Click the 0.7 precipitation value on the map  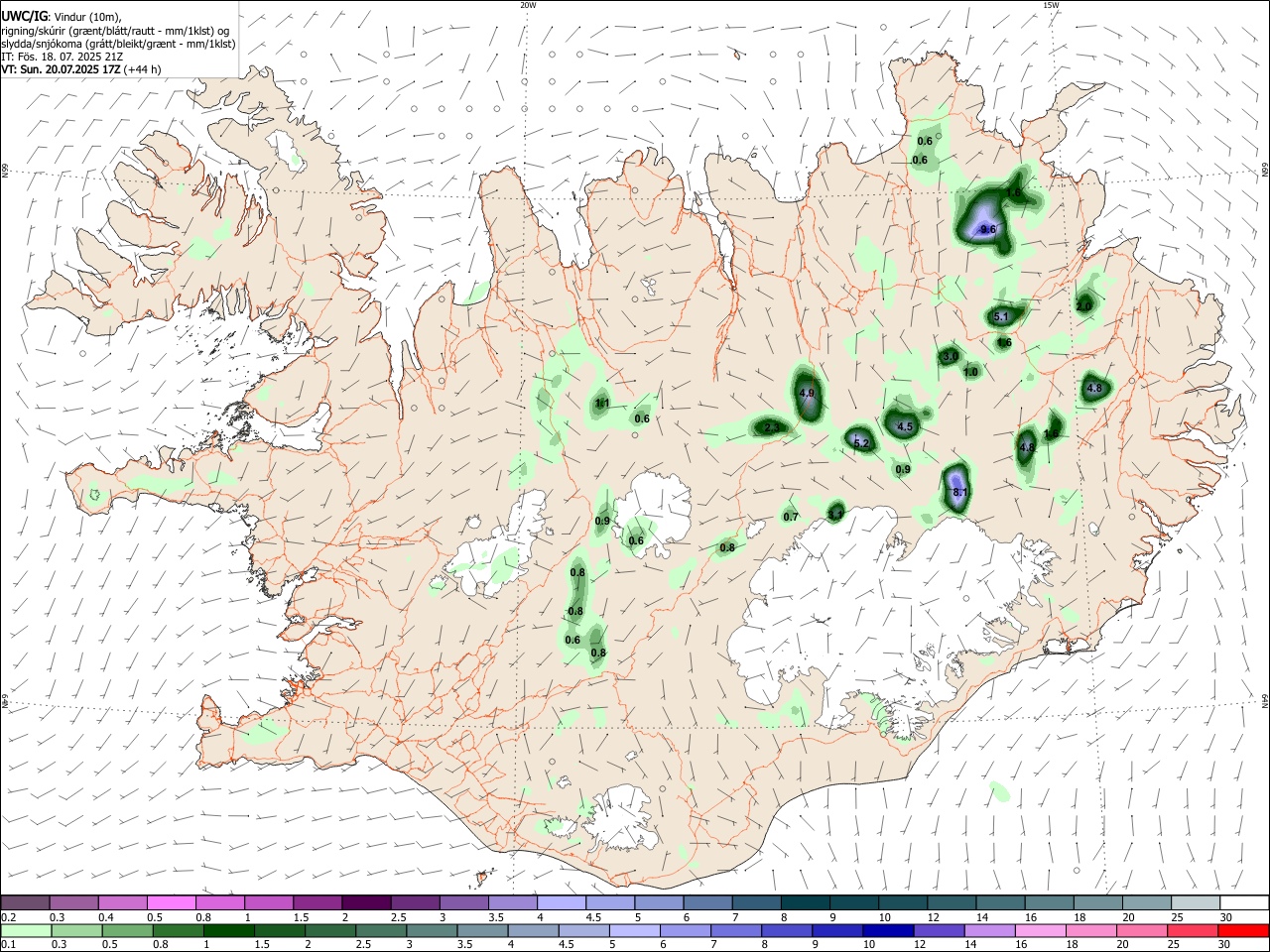(791, 518)
